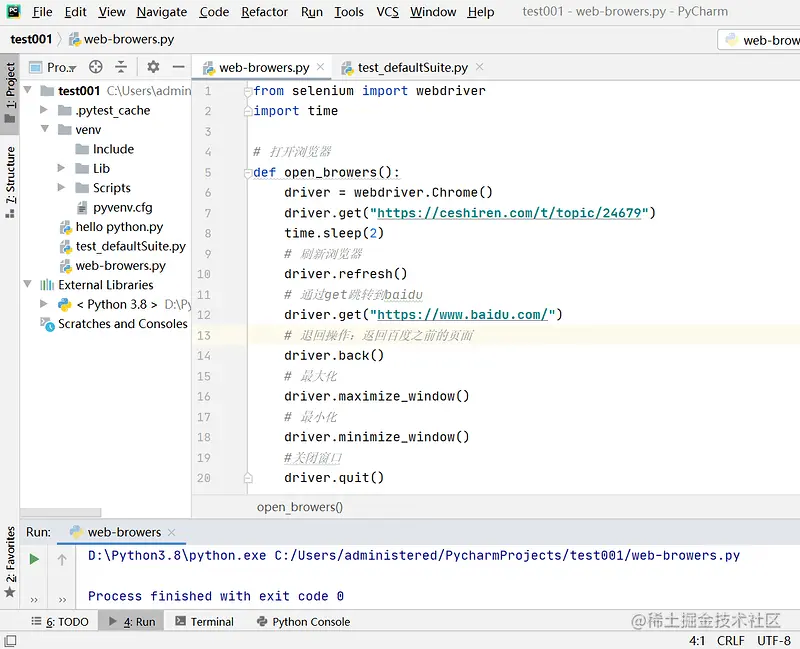This screenshot has height=649, width=800.
Task: Open the Tools menu
Action: (349, 12)
